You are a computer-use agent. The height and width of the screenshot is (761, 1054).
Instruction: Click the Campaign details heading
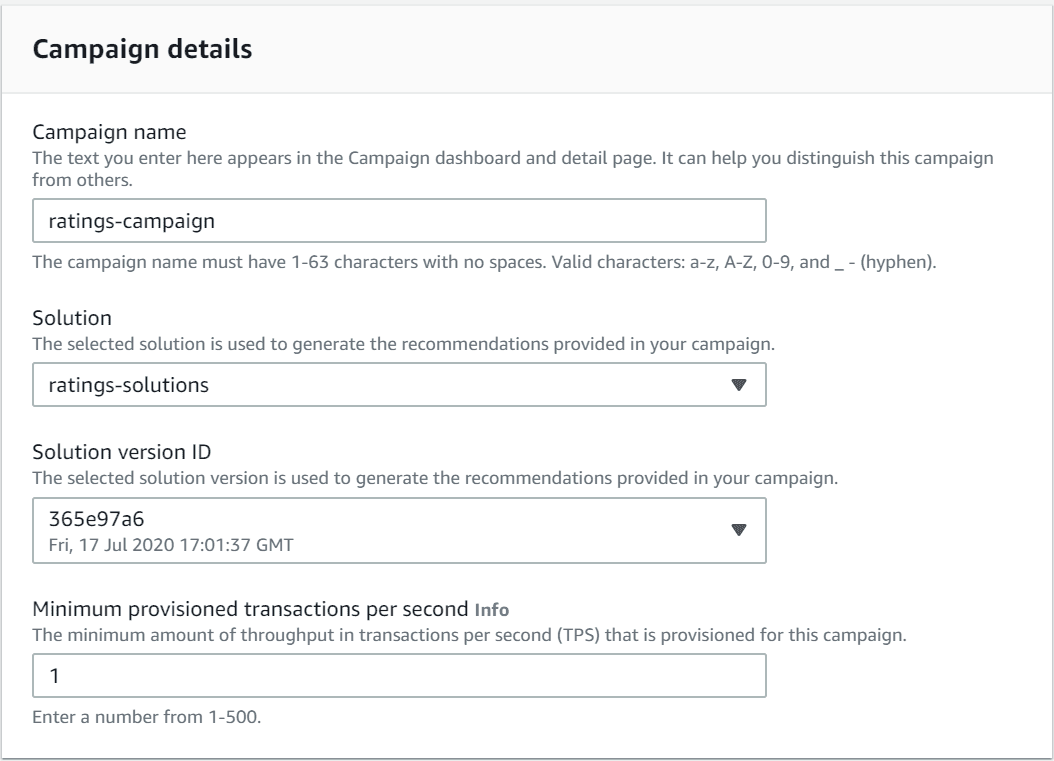tap(142, 50)
